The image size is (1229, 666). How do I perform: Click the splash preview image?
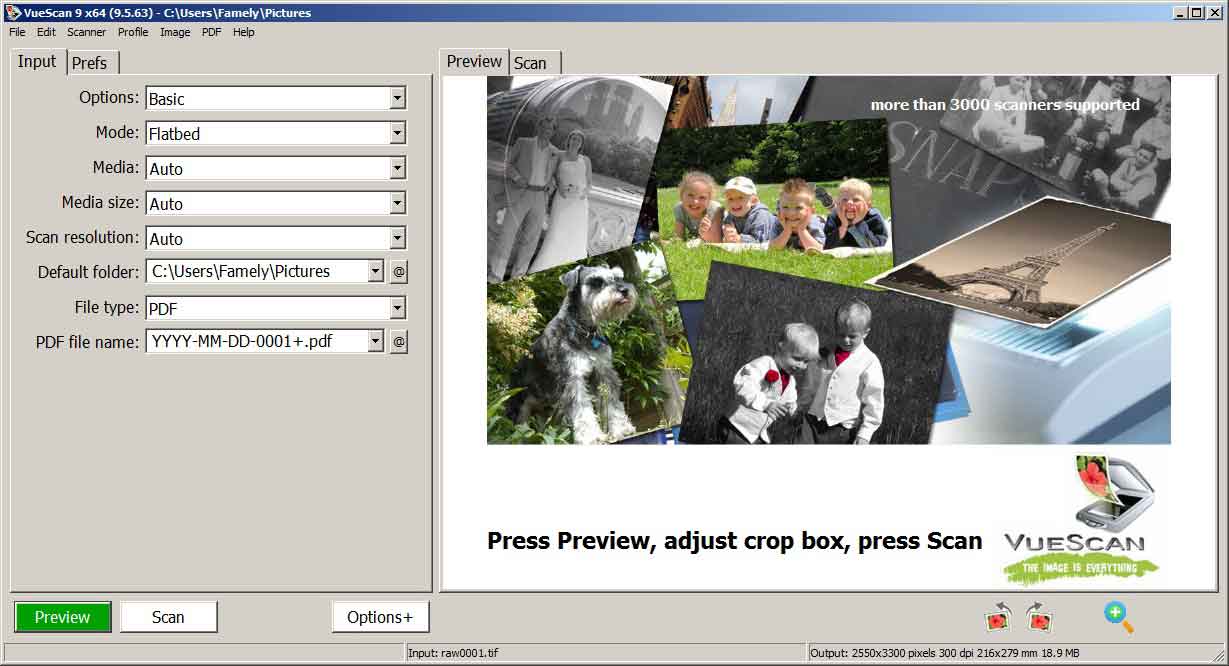click(828, 260)
